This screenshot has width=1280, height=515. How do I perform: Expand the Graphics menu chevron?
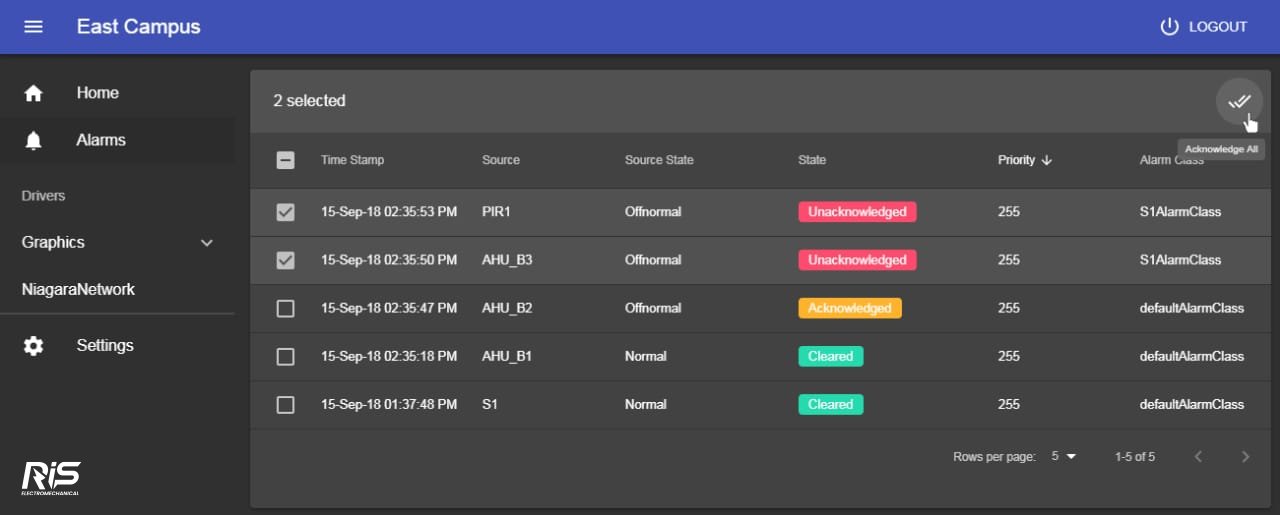click(207, 243)
